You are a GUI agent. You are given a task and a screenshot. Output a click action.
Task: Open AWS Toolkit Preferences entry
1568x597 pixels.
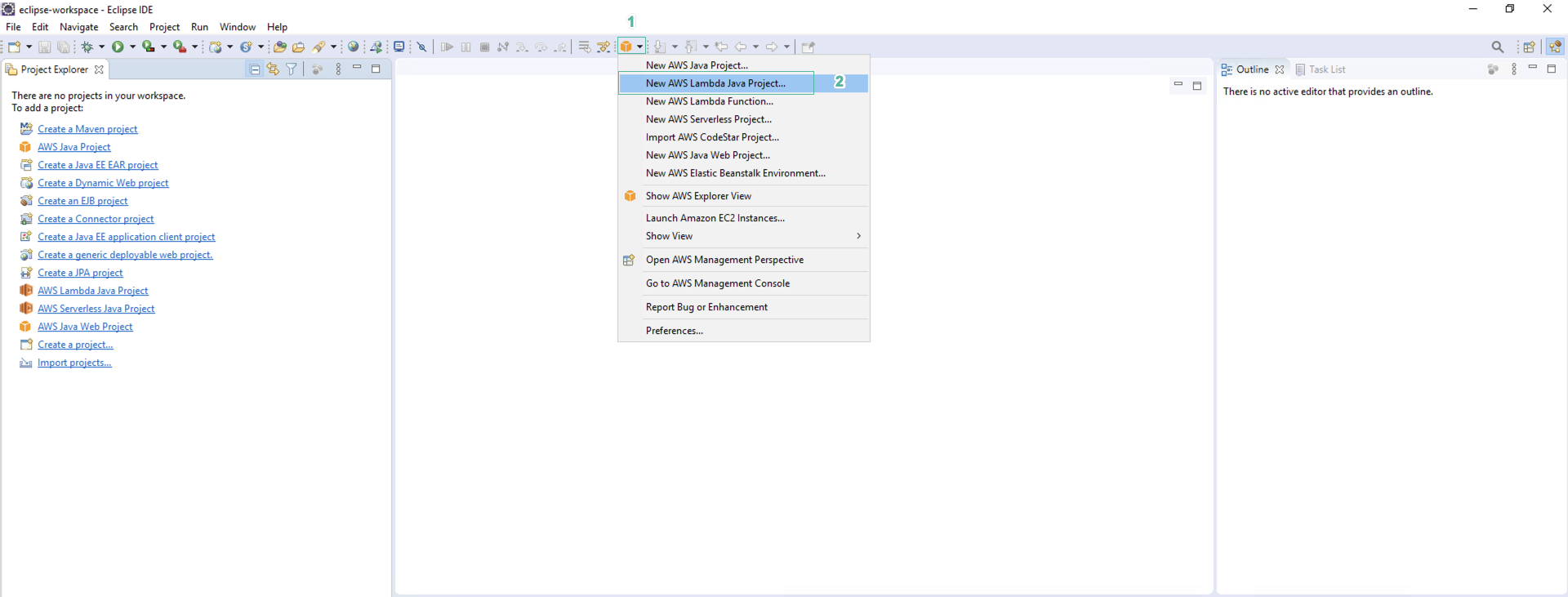pyautogui.click(x=744, y=331)
